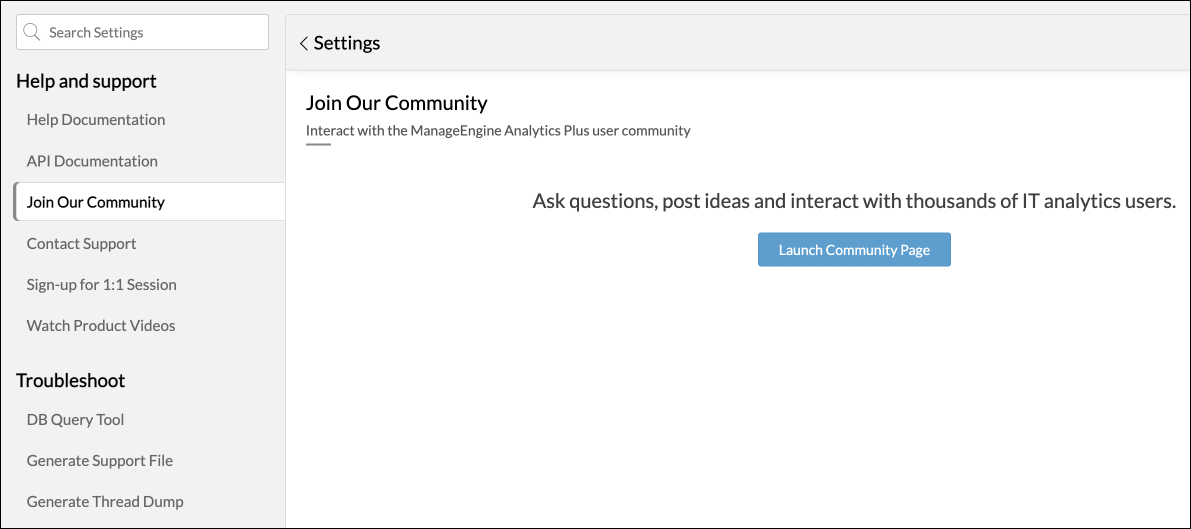Click the 'Ask questions, post ideas' text
Viewport: 1191px width, 529px height.
(x=853, y=202)
